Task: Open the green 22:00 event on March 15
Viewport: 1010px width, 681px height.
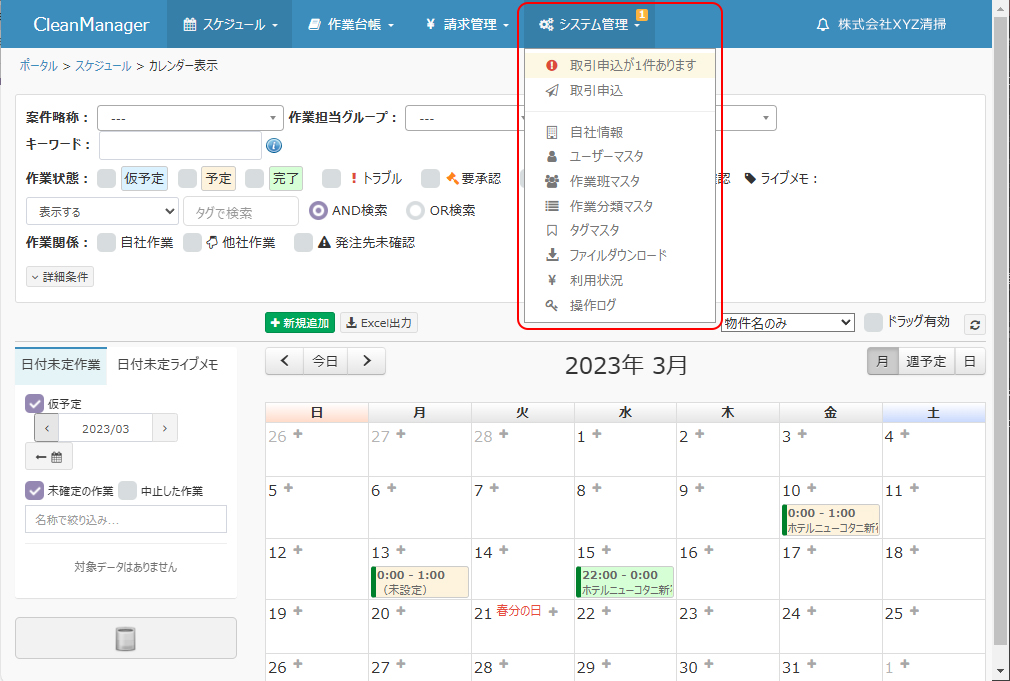Action: [x=625, y=582]
